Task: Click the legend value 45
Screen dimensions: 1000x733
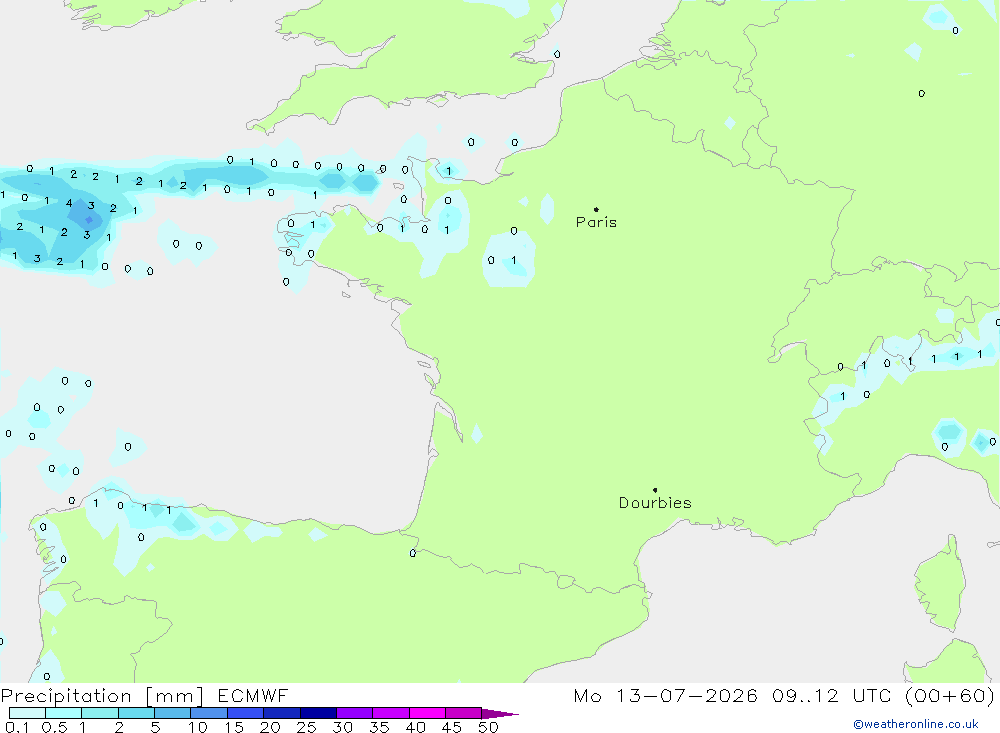Action: [x=452, y=727]
